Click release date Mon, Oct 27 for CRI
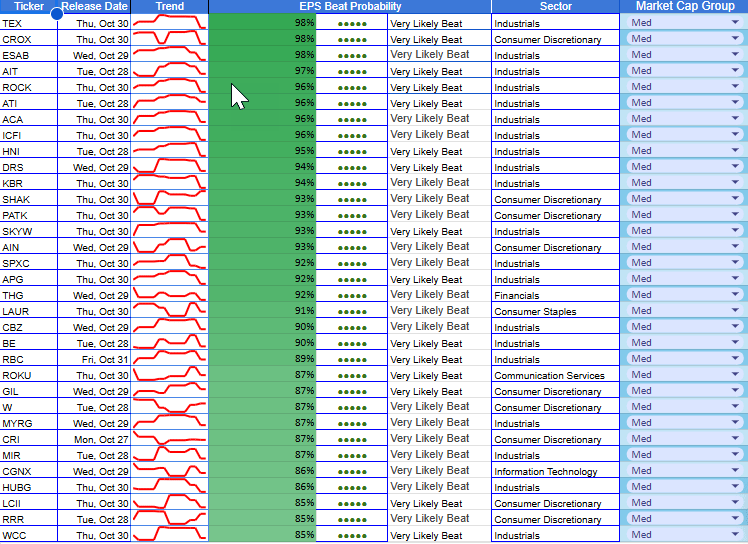This screenshot has height=544, width=748. point(94,439)
